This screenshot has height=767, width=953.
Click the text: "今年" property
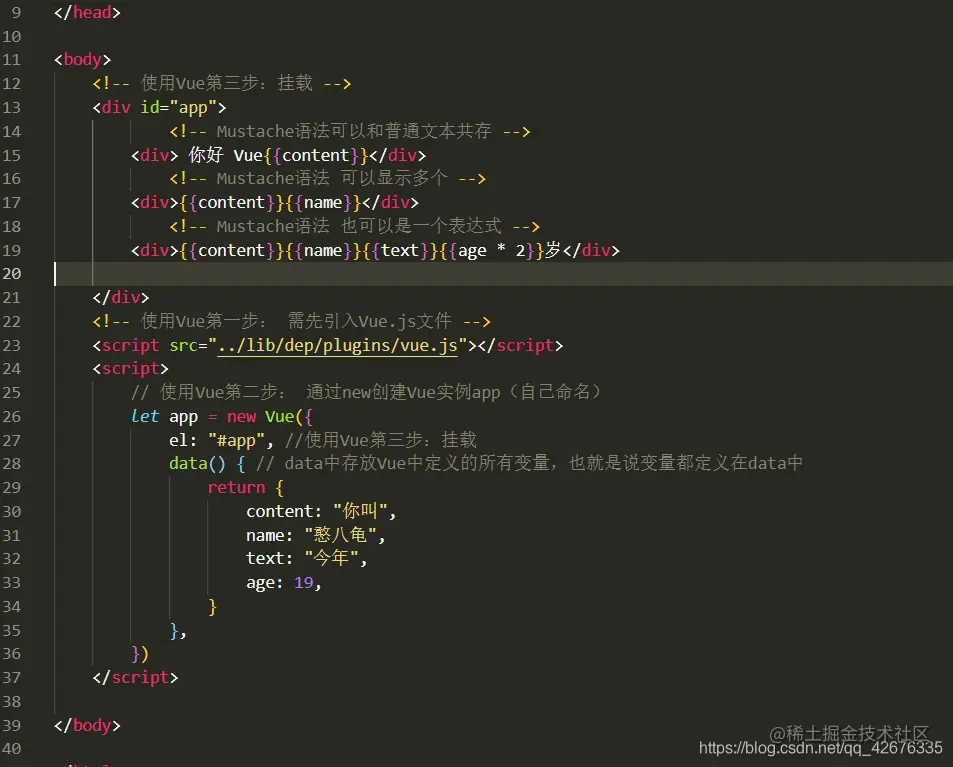306,559
